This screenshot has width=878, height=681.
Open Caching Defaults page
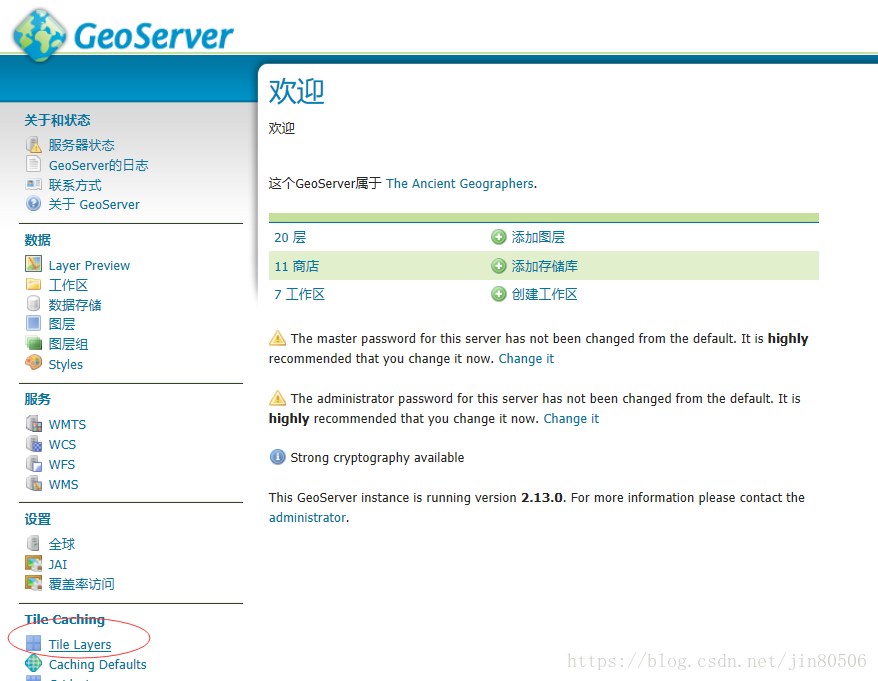97,665
